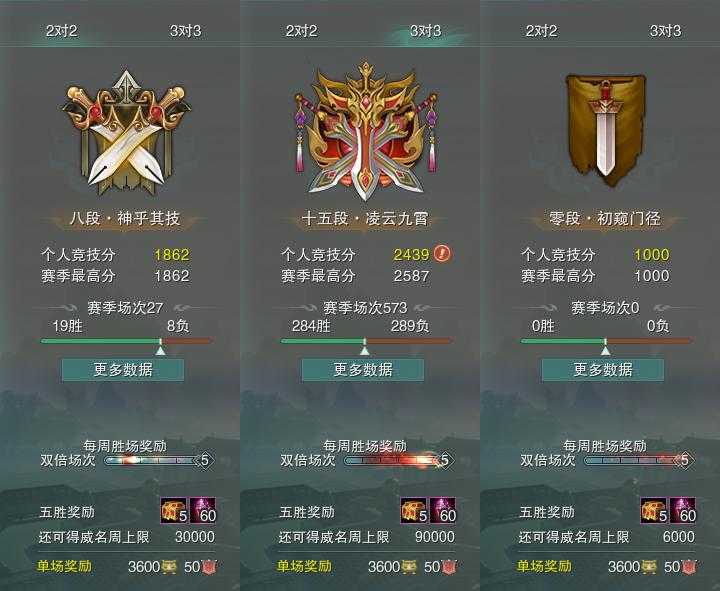Click 更多数据 button in the 零段 panel
The width and height of the screenshot is (720, 591).
tap(603, 370)
